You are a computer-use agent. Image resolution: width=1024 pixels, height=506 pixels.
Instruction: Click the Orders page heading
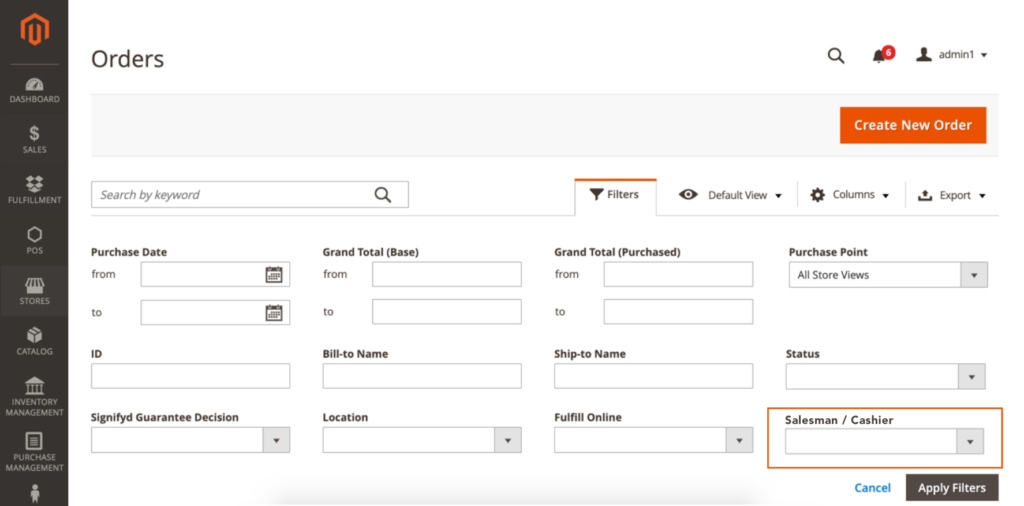pyautogui.click(x=127, y=59)
